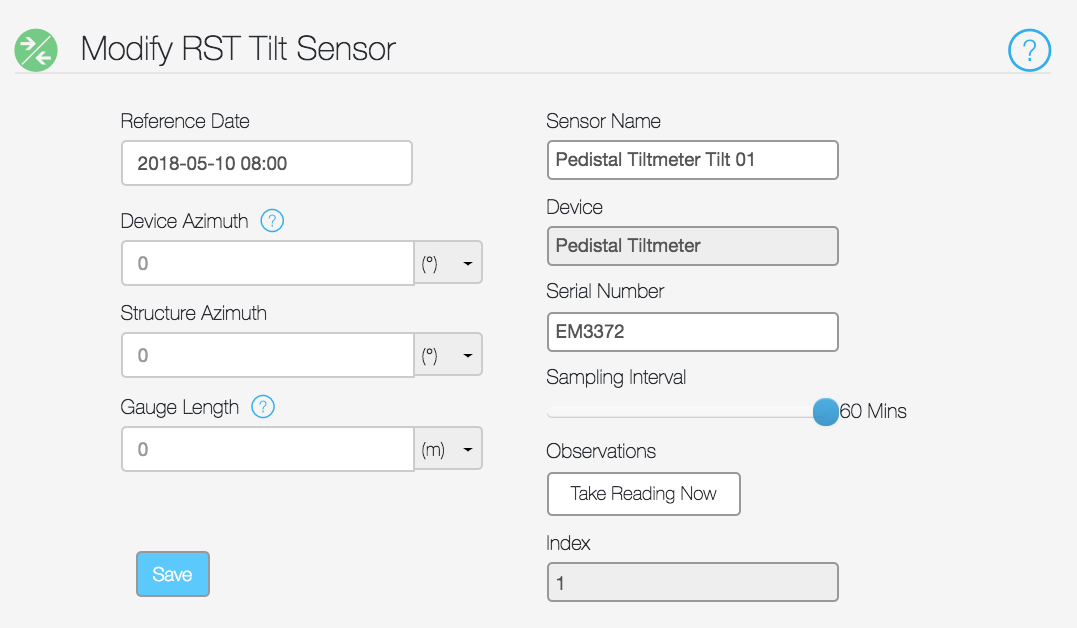The image size is (1077, 628).
Task: Click the Modify RST Tilt Sensor title
Action: [x=236, y=49]
